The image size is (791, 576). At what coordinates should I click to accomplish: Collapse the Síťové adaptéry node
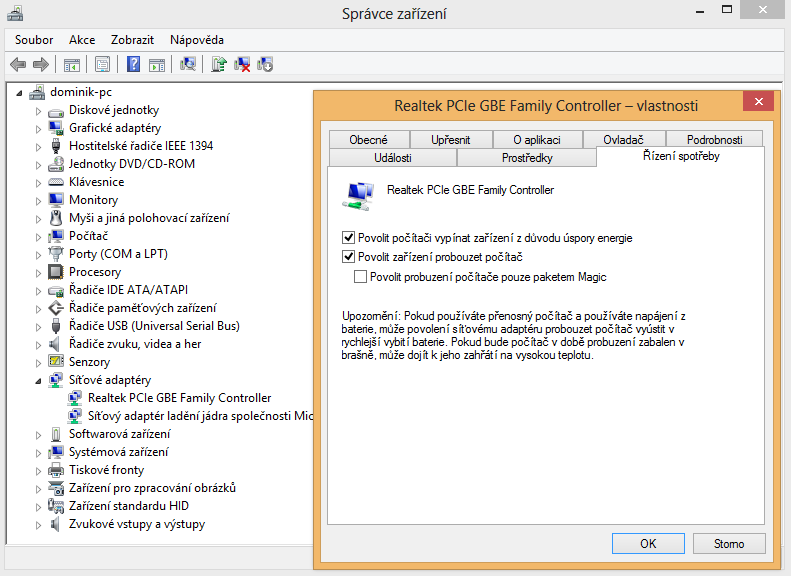click(38, 381)
